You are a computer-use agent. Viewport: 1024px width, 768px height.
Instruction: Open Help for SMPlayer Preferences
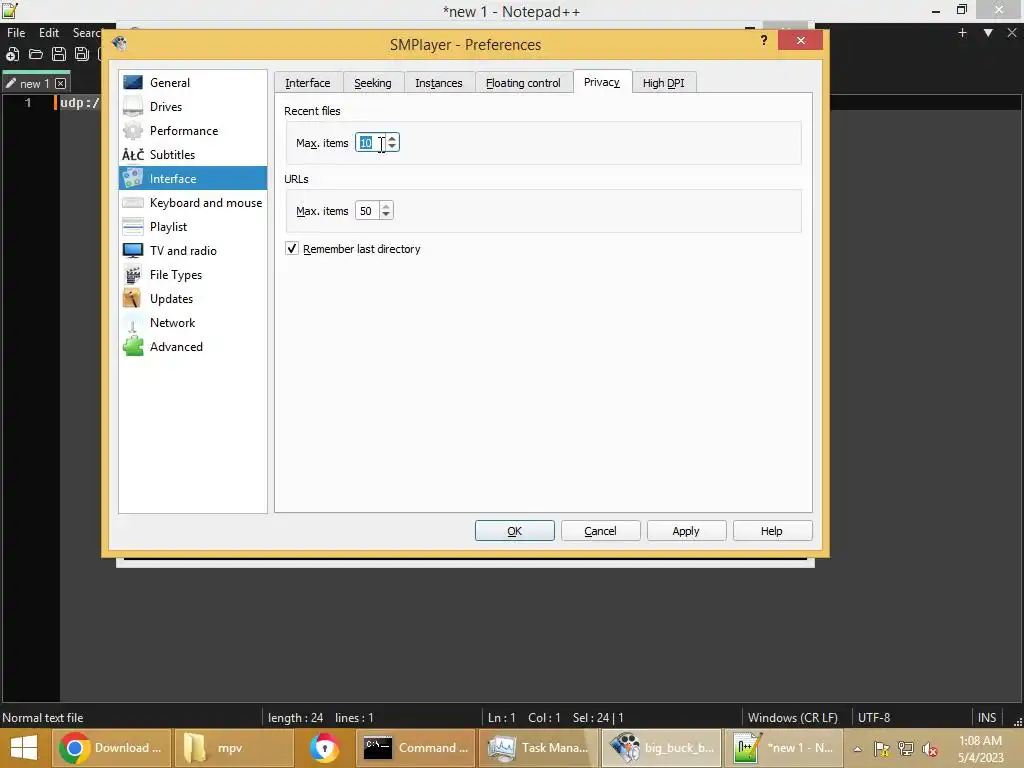pos(772,531)
